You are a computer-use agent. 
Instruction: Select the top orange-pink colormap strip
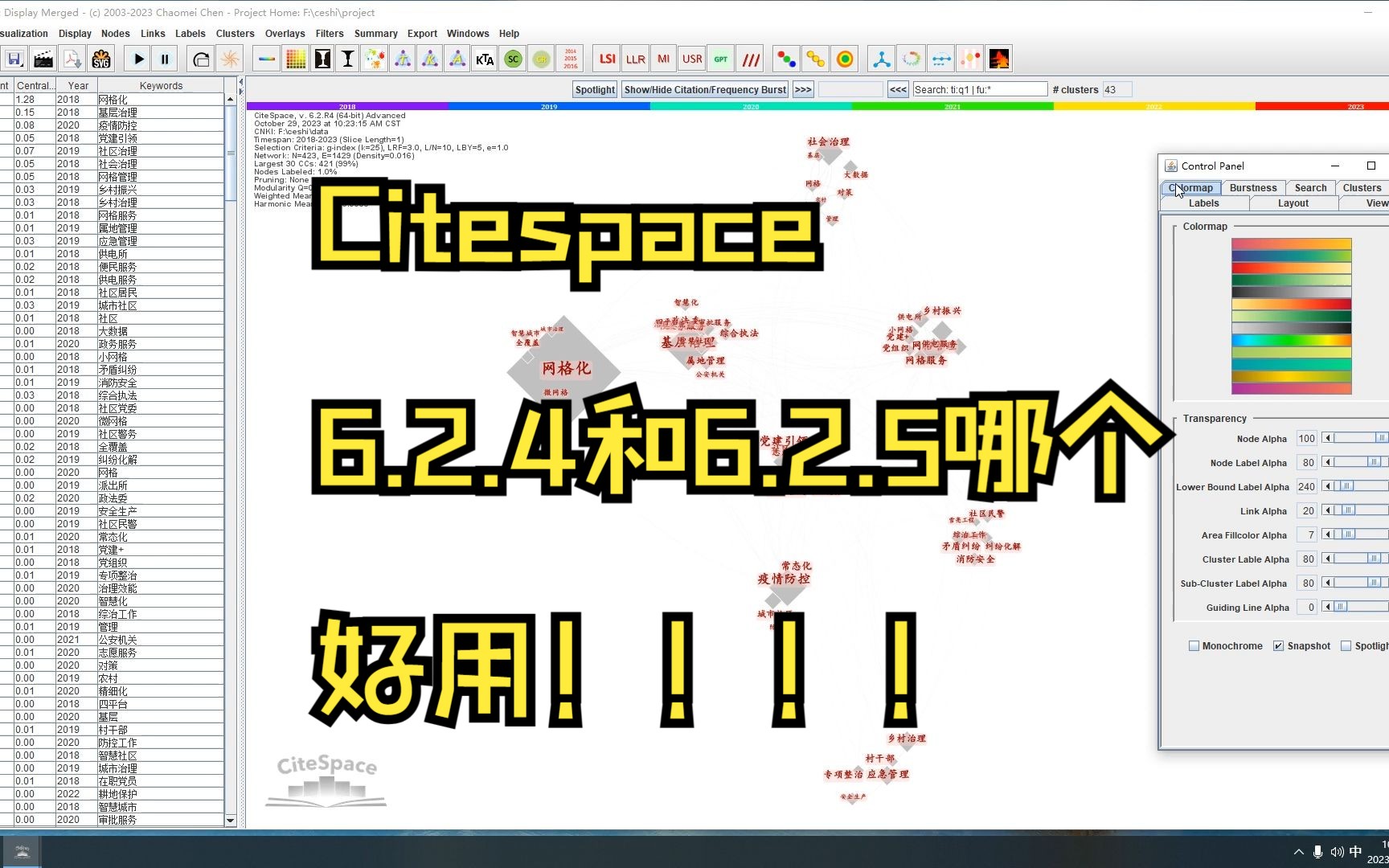click(1291, 244)
